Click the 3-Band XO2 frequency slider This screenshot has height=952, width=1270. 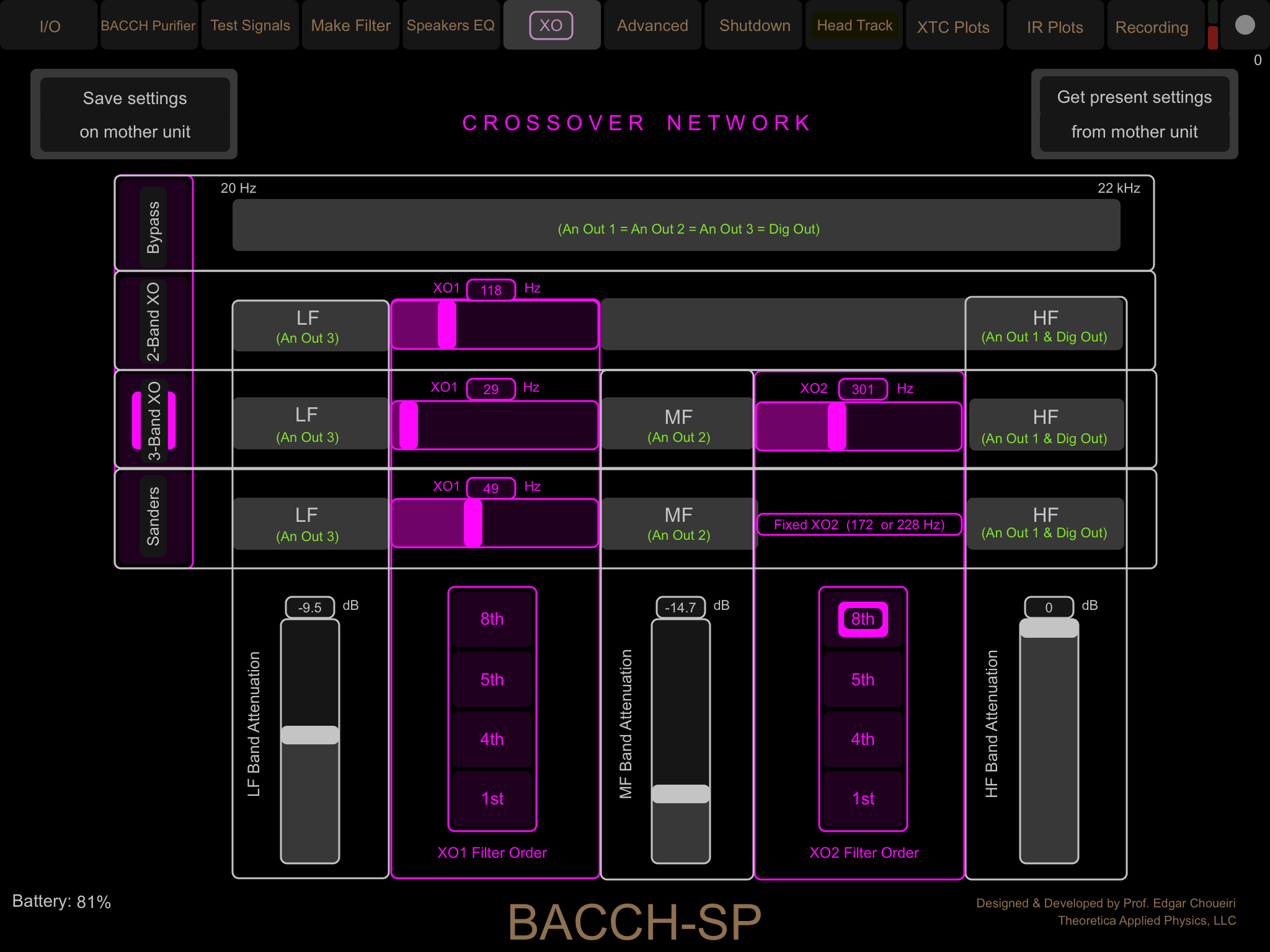click(x=859, y=426)
